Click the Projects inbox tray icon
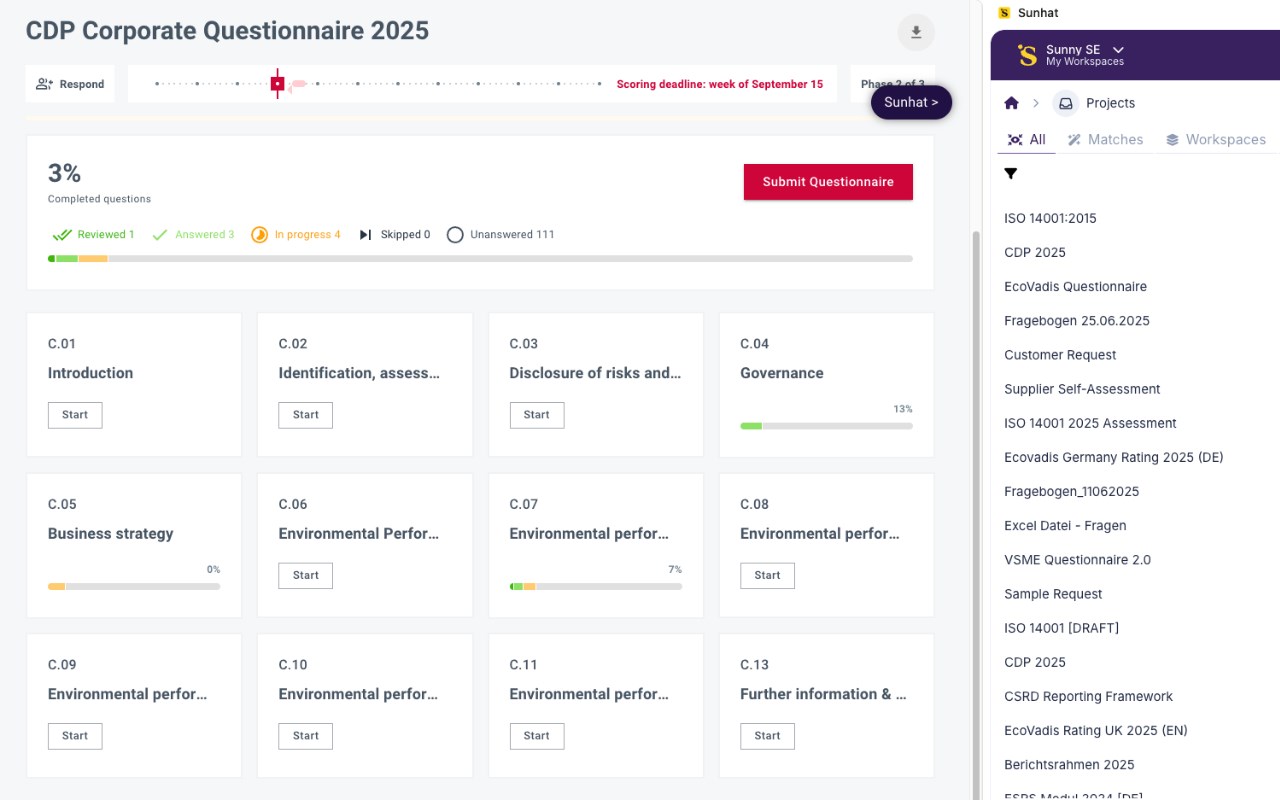Viewport: 1280px width, 800px height. coord(1066,103)
